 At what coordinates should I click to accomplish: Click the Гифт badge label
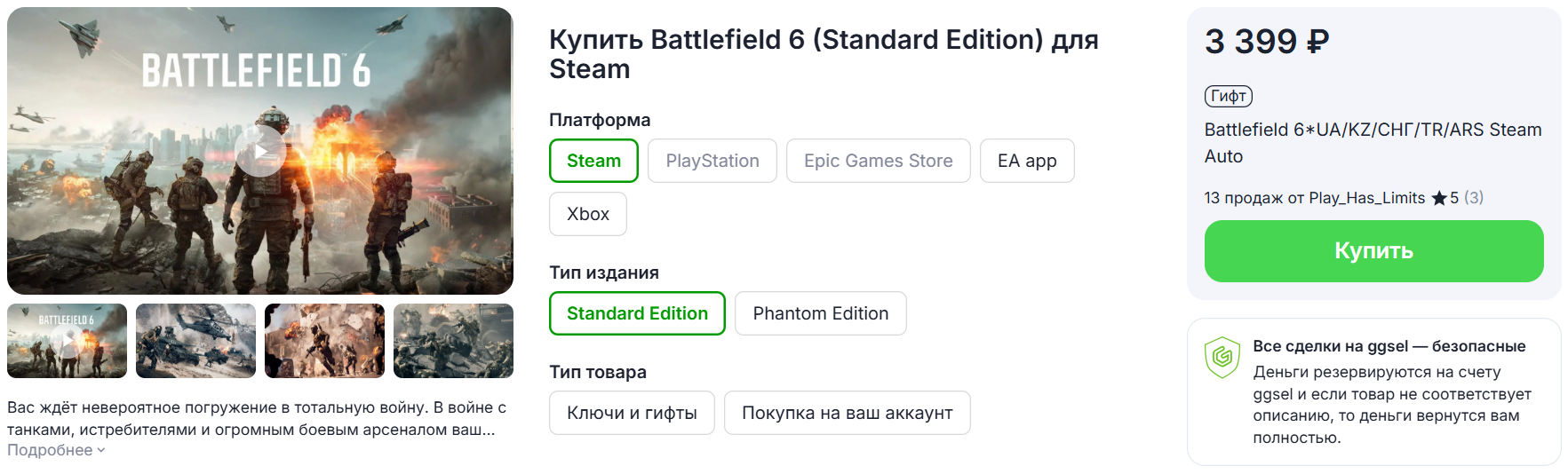(1228, 96)
